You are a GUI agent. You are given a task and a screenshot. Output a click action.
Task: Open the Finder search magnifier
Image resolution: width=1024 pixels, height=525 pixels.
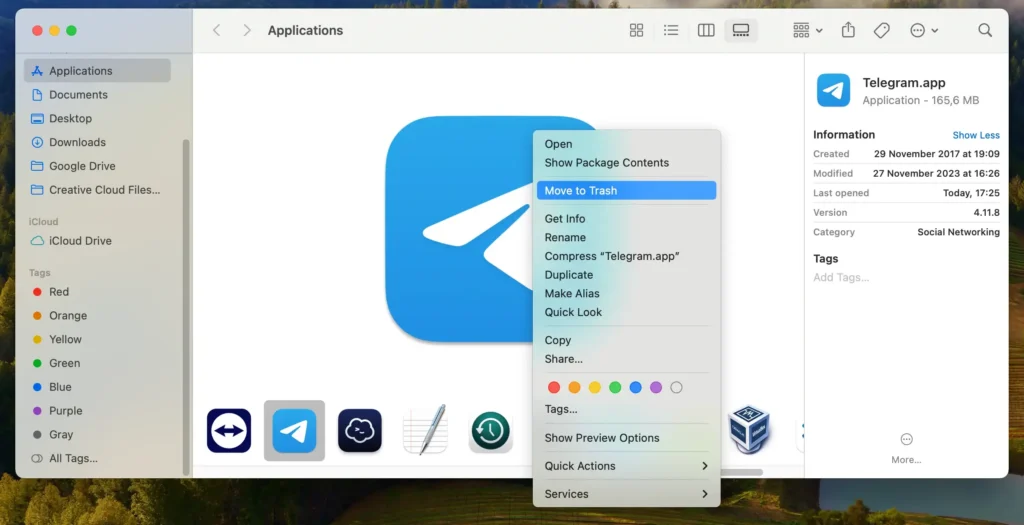(985, 30)
